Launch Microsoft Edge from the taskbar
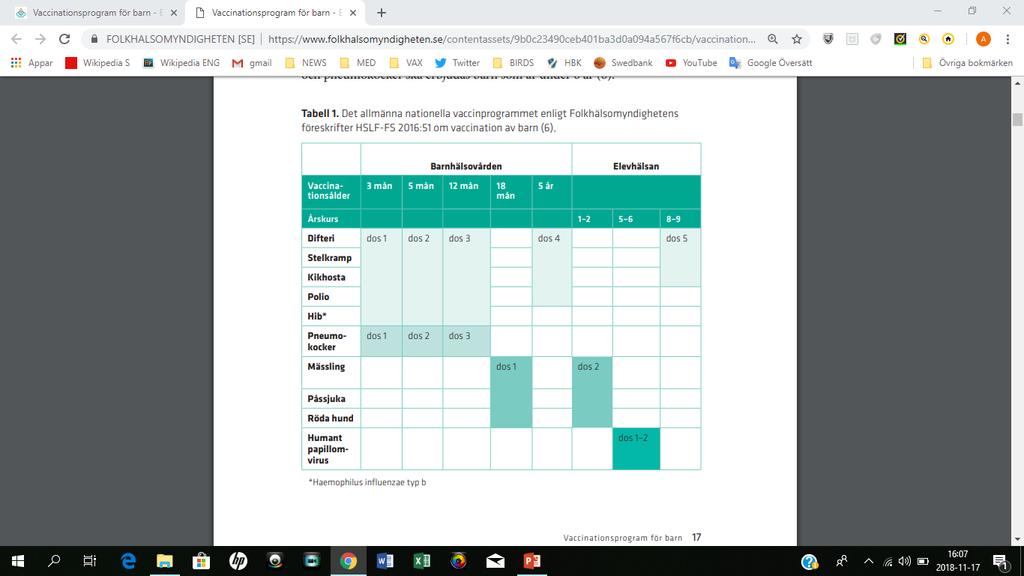This screenshot has width=1024, height=576. (x=128, y=561)
